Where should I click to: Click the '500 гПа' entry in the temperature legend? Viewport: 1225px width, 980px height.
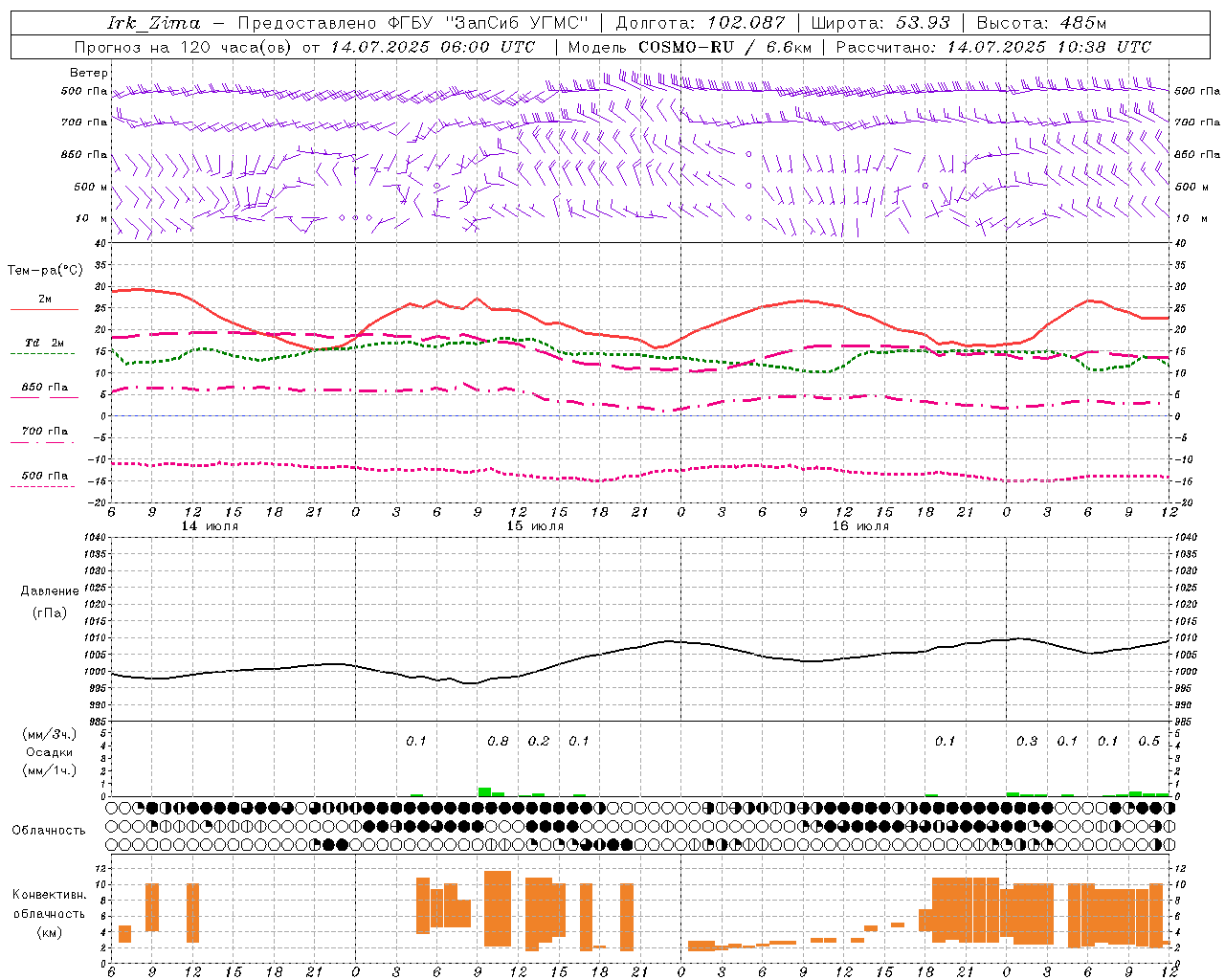click(x=45, y=476)
